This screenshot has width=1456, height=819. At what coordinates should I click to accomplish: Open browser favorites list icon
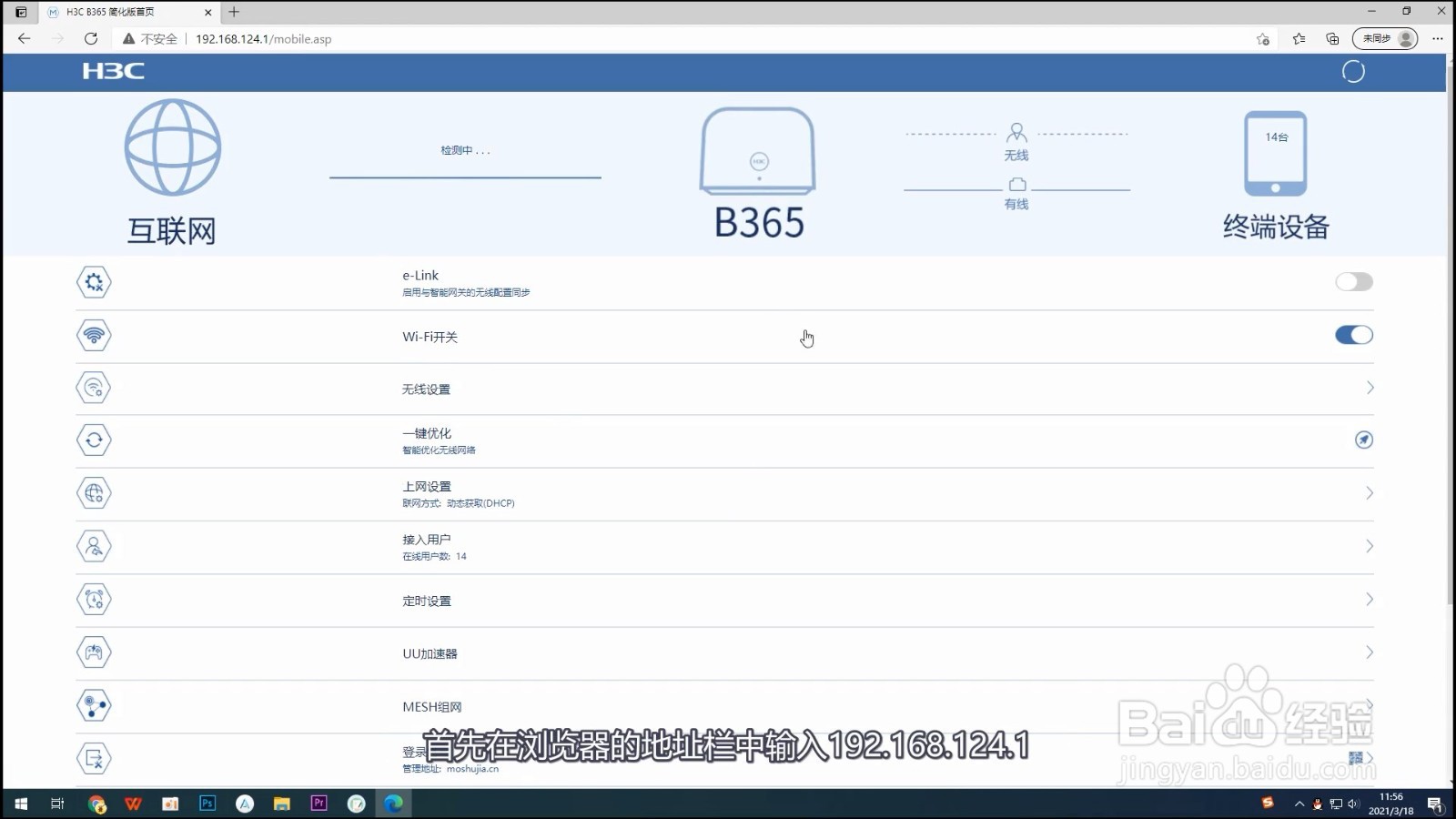point(1299,38)
